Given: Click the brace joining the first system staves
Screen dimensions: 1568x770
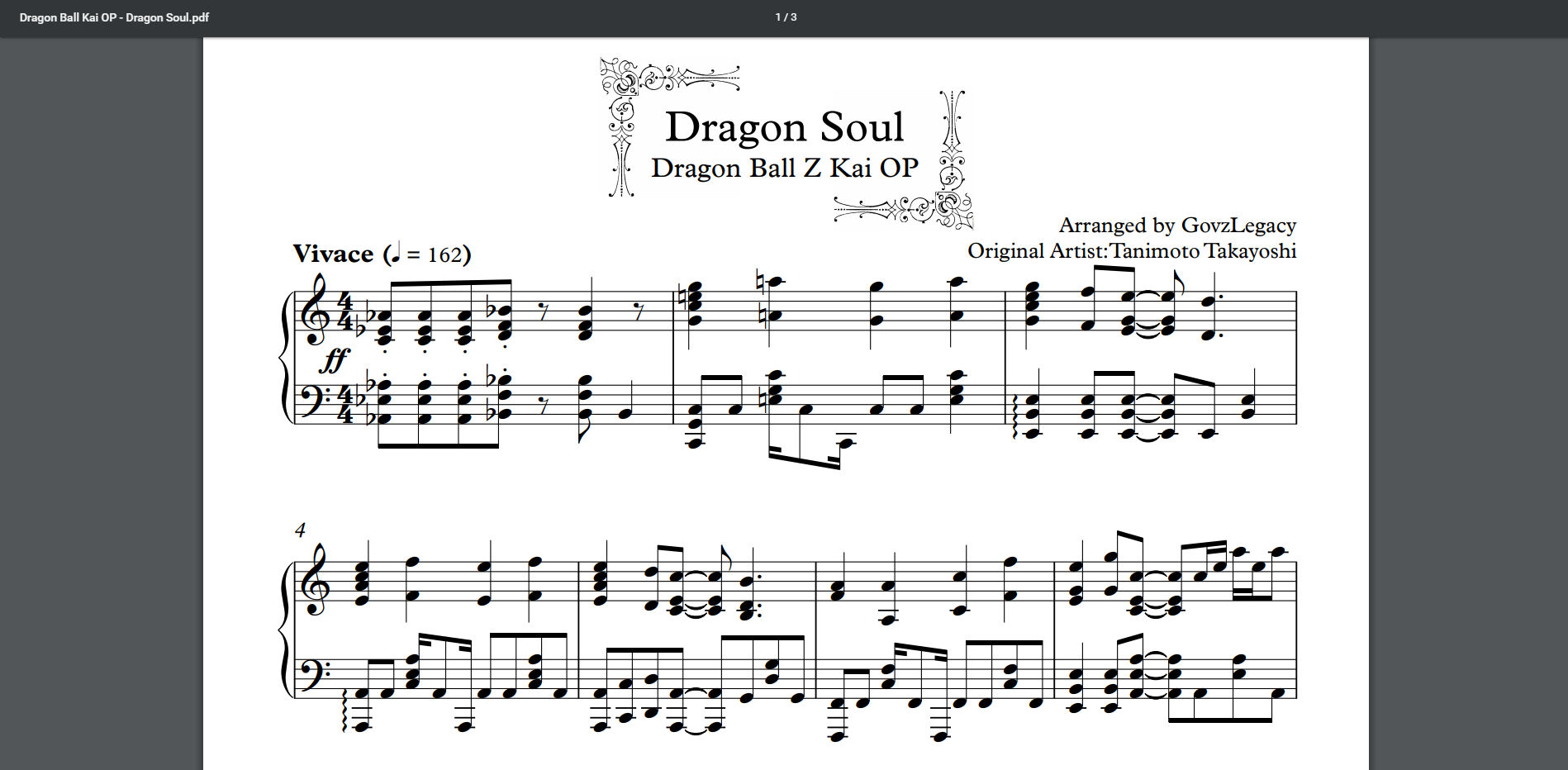Looking at the screenshot, I should [286, 358].
